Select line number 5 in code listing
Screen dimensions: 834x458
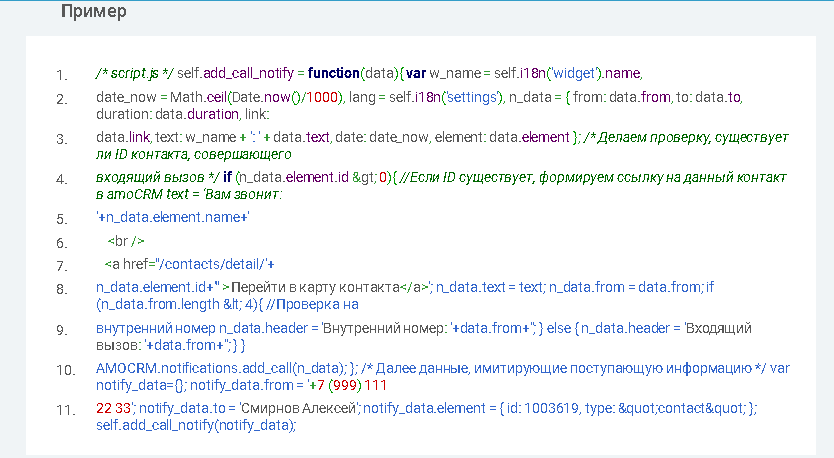tap(62, 219)
